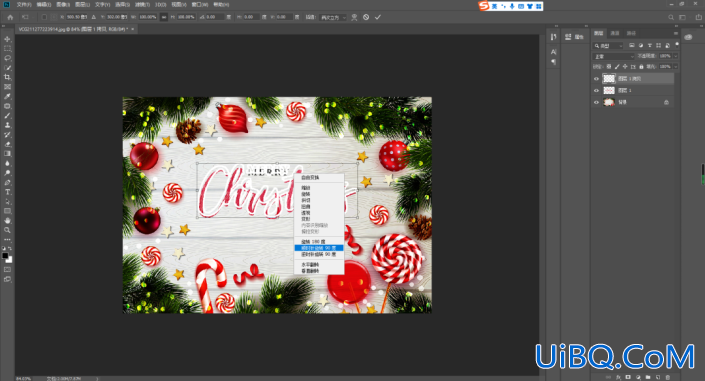Hide the 背景 background layer

tap(596, 102)
